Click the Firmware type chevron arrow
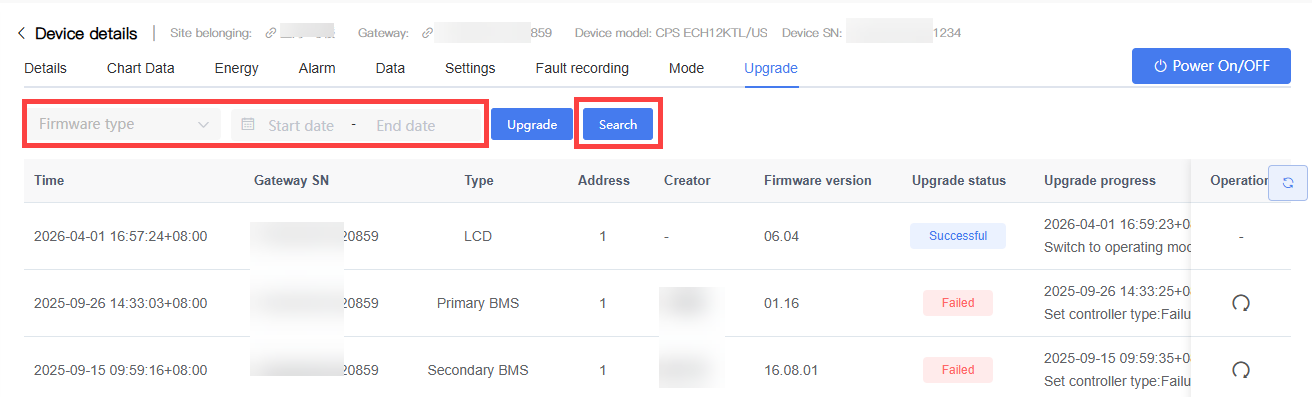1312x397 pixels. (x=204, y=125)
